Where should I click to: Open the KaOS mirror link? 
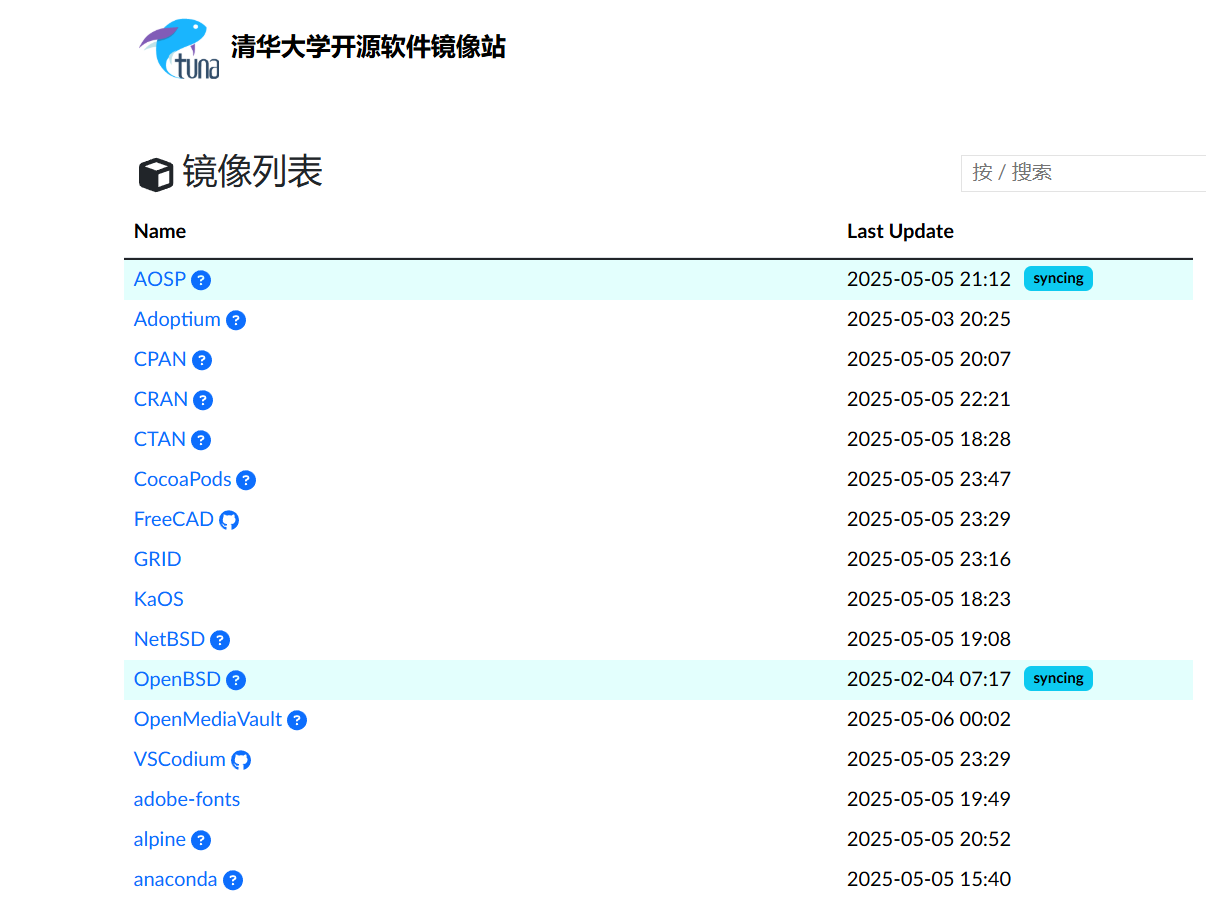click(159, 599)
